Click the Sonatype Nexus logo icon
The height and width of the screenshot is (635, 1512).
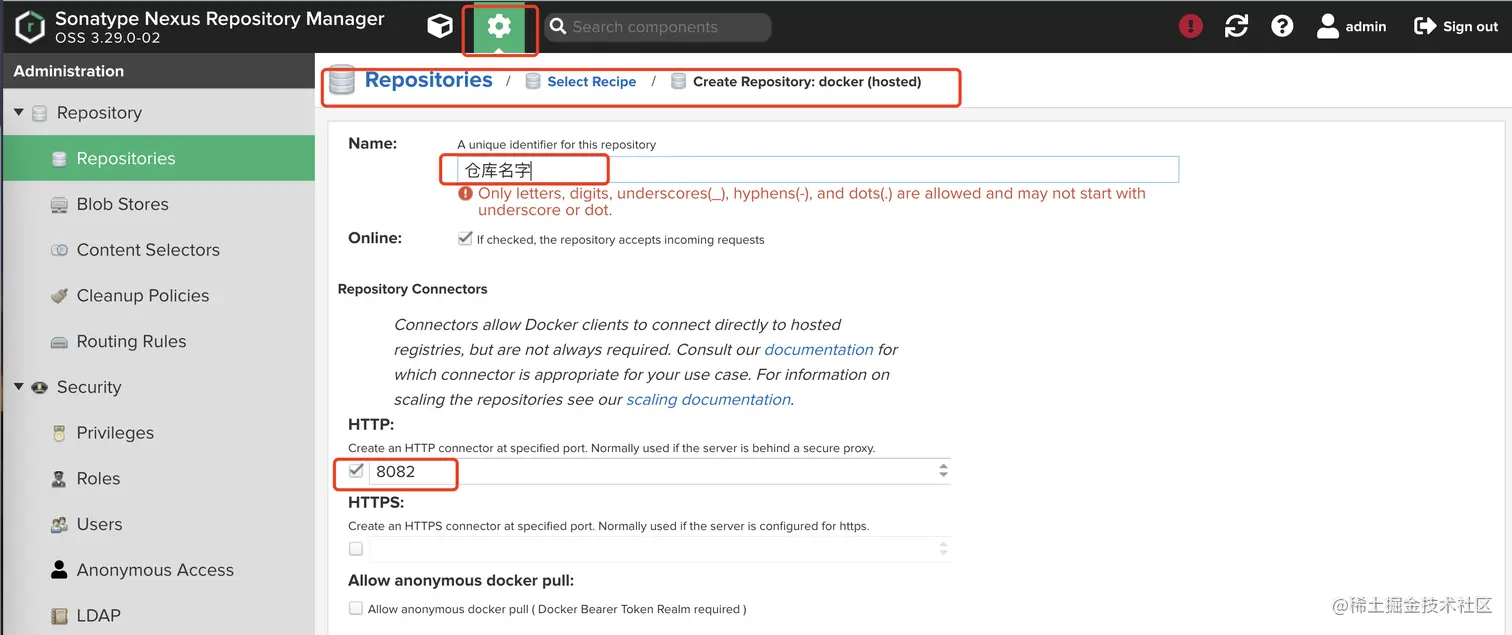(x=31, y=27)
